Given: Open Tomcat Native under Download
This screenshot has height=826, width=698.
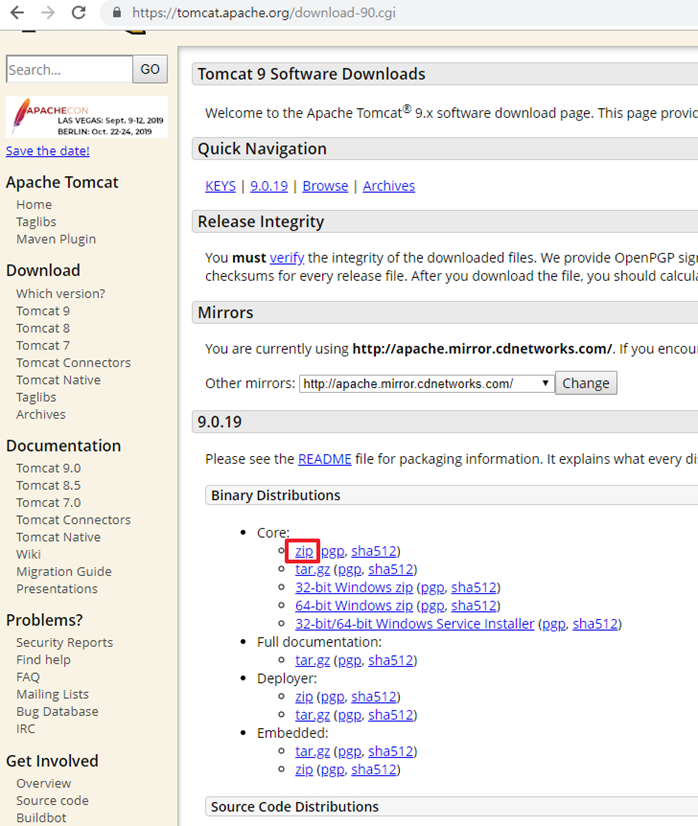Looking at the screenshot, I should coord(58,380).
